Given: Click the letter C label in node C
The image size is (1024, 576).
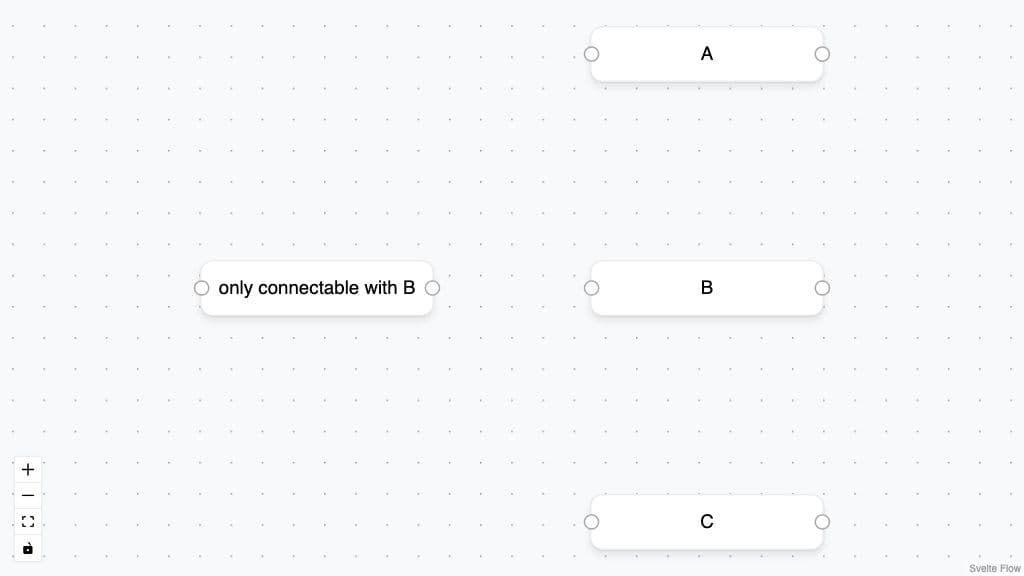Looking at the screenshot, I should click(707, 521).
